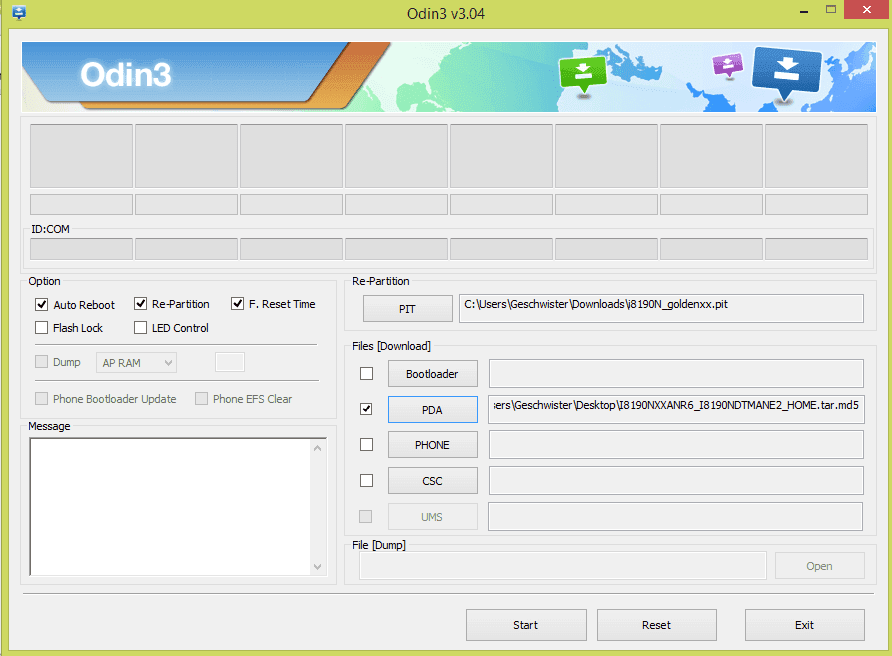Enable the LED Control checkbox
Screen dimensions: 892x656
141,328
